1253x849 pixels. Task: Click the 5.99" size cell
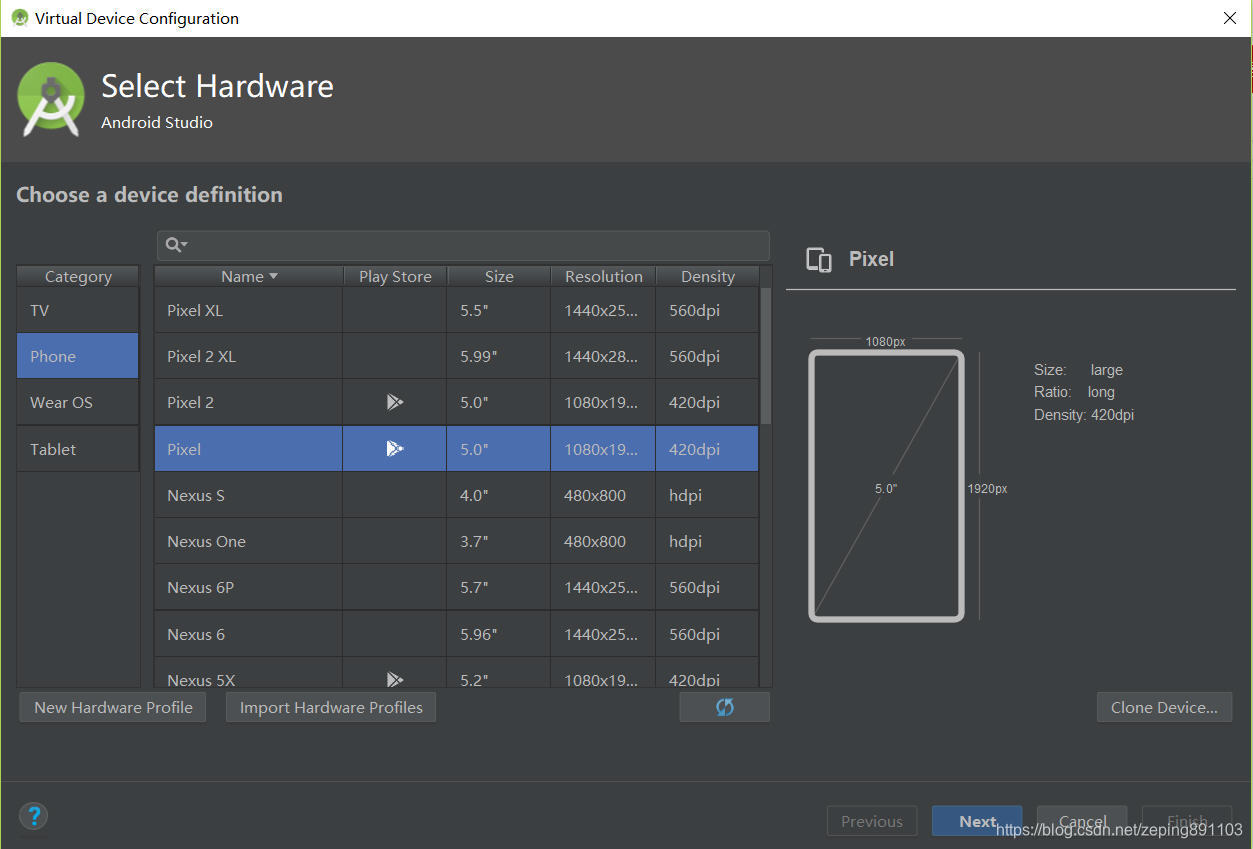pos(499,356)
